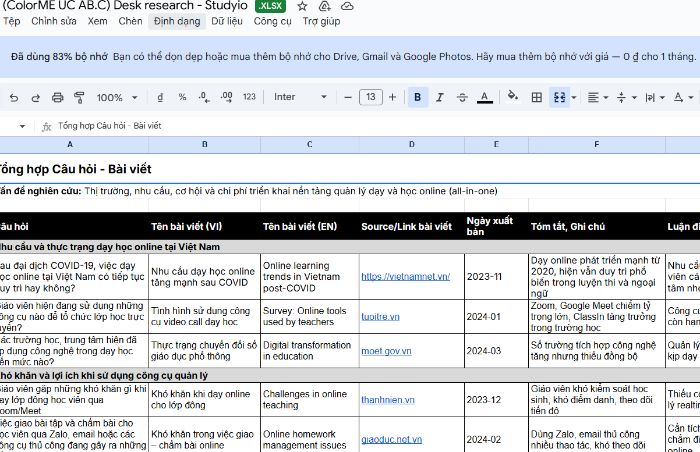This screenshot has height=452, width=700.
Task: Open text wrapping dropdown
Action: 655,97
